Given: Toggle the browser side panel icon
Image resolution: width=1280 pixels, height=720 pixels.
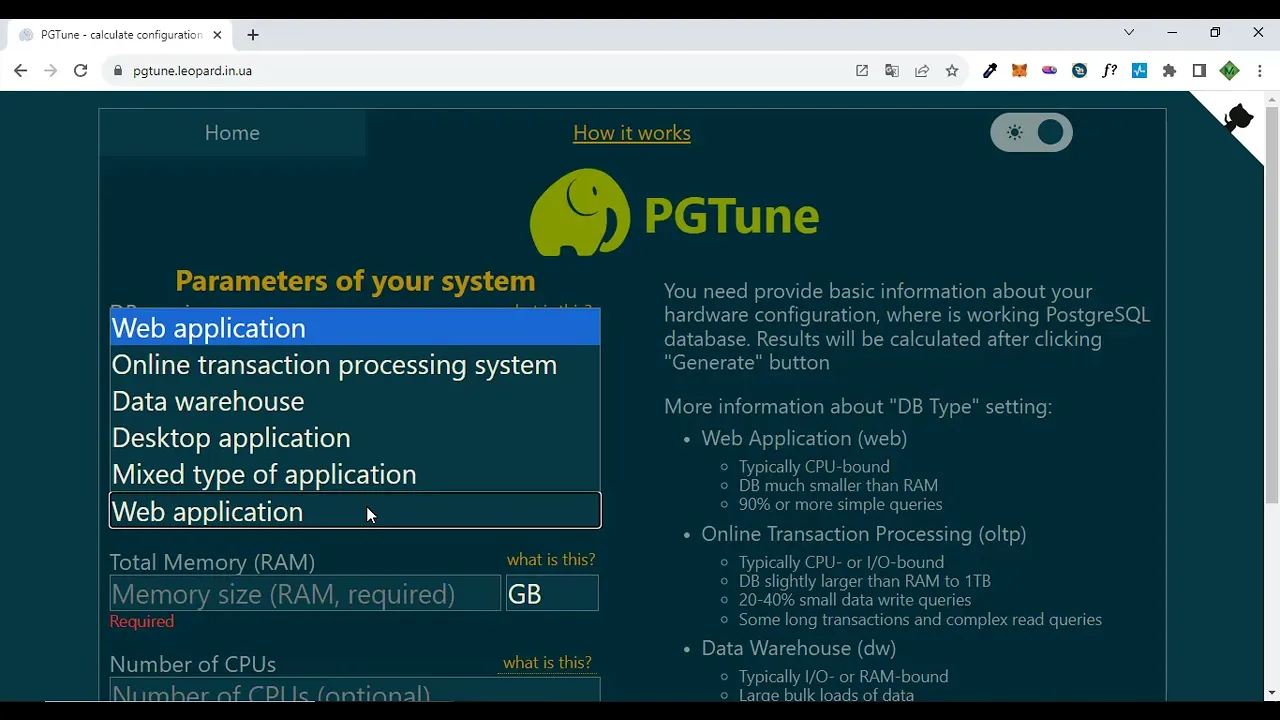Looking at the screenshot, I should coord(1199,71).
